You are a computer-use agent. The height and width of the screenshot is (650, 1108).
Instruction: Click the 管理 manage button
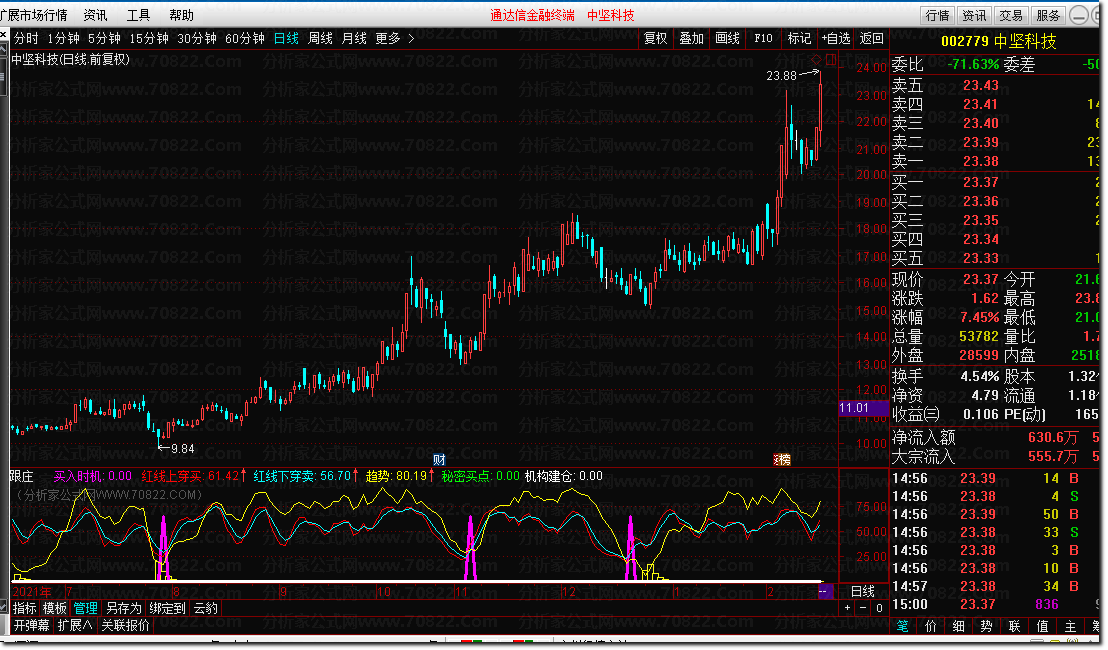[x=86, y=608]
